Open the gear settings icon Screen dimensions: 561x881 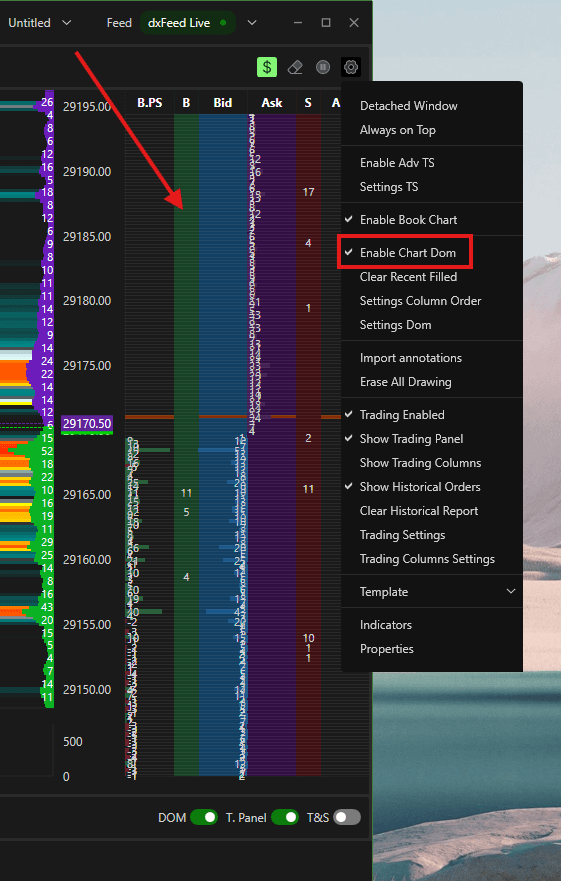[x=351, y=67]
